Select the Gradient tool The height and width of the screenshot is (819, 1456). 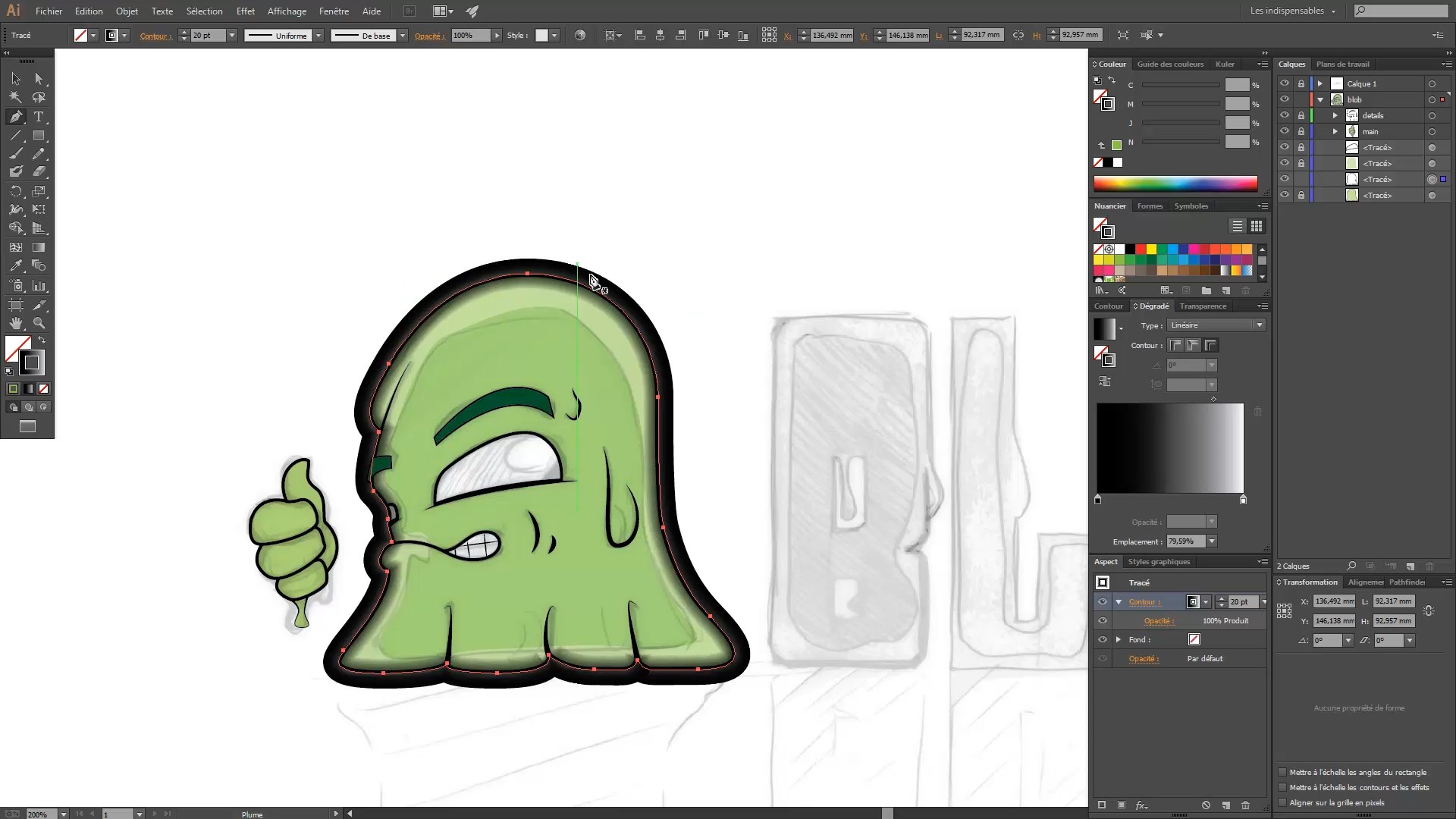coord(39,247)
